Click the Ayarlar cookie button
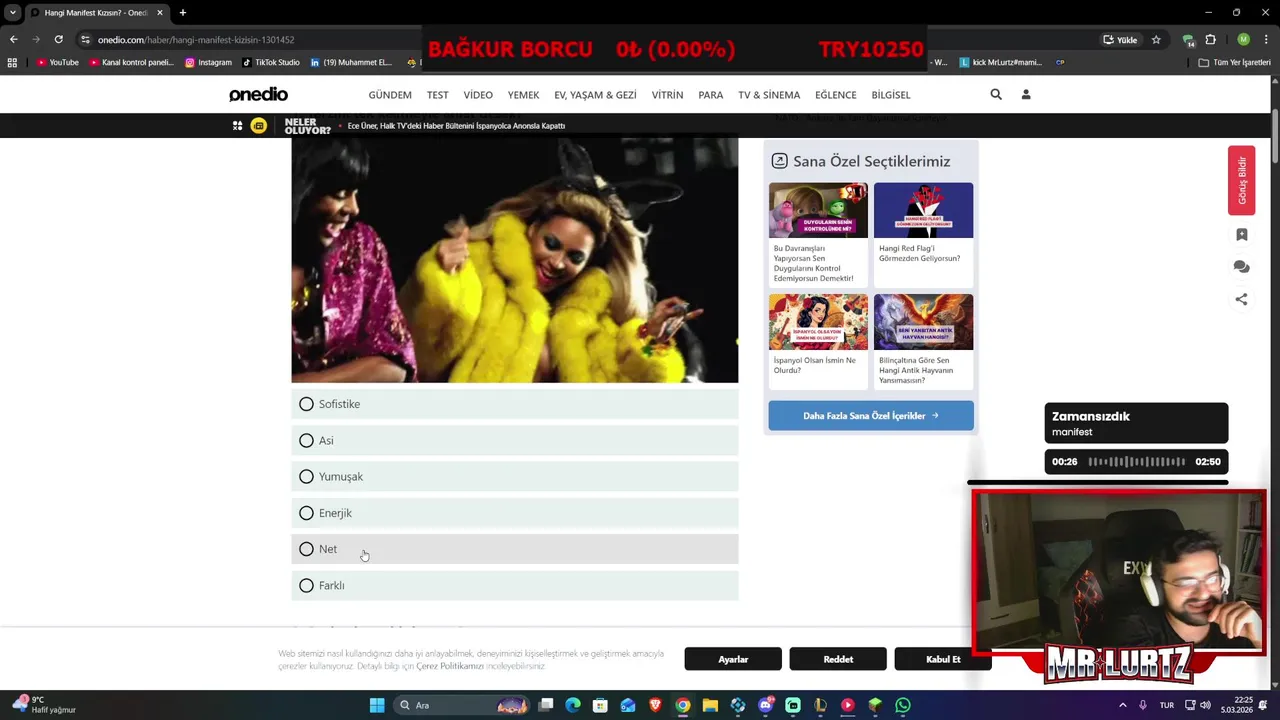Viewport: 1280px width, 720px height. point(733,659)
